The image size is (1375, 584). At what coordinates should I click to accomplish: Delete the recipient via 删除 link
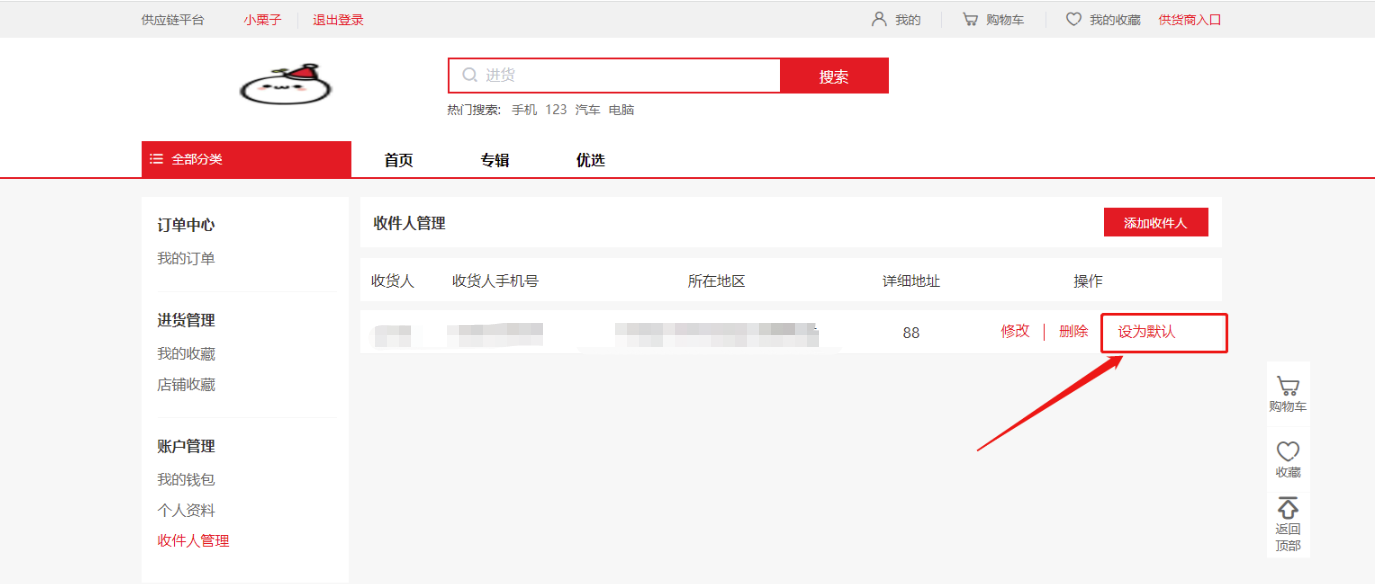[1073, 331]
